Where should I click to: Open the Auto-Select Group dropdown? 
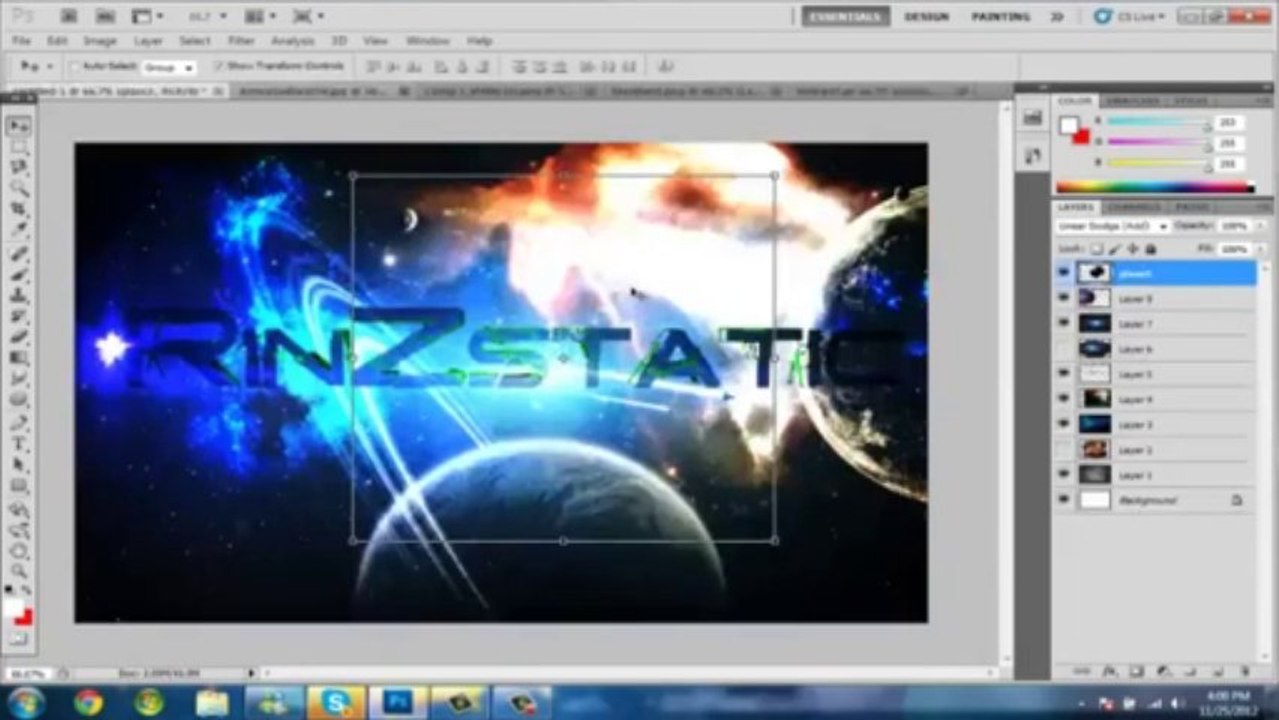coord(169,67)
